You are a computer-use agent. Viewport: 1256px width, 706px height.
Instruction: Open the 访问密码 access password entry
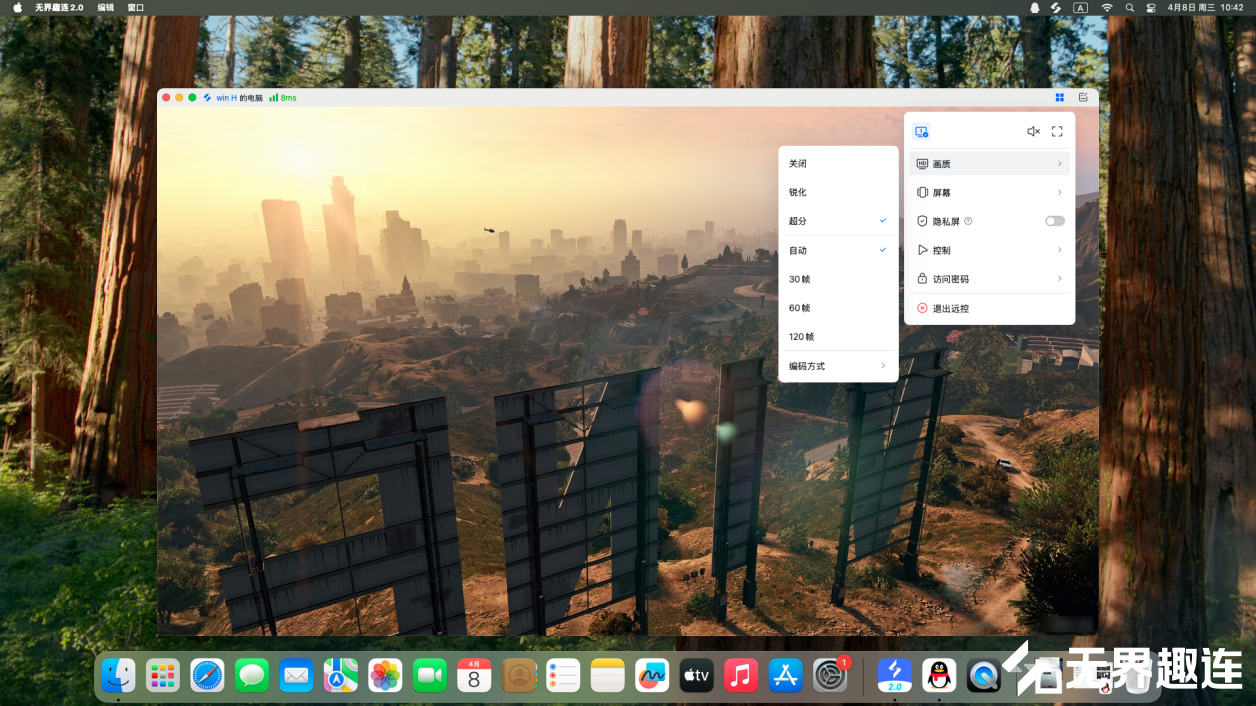coord(989,279)
